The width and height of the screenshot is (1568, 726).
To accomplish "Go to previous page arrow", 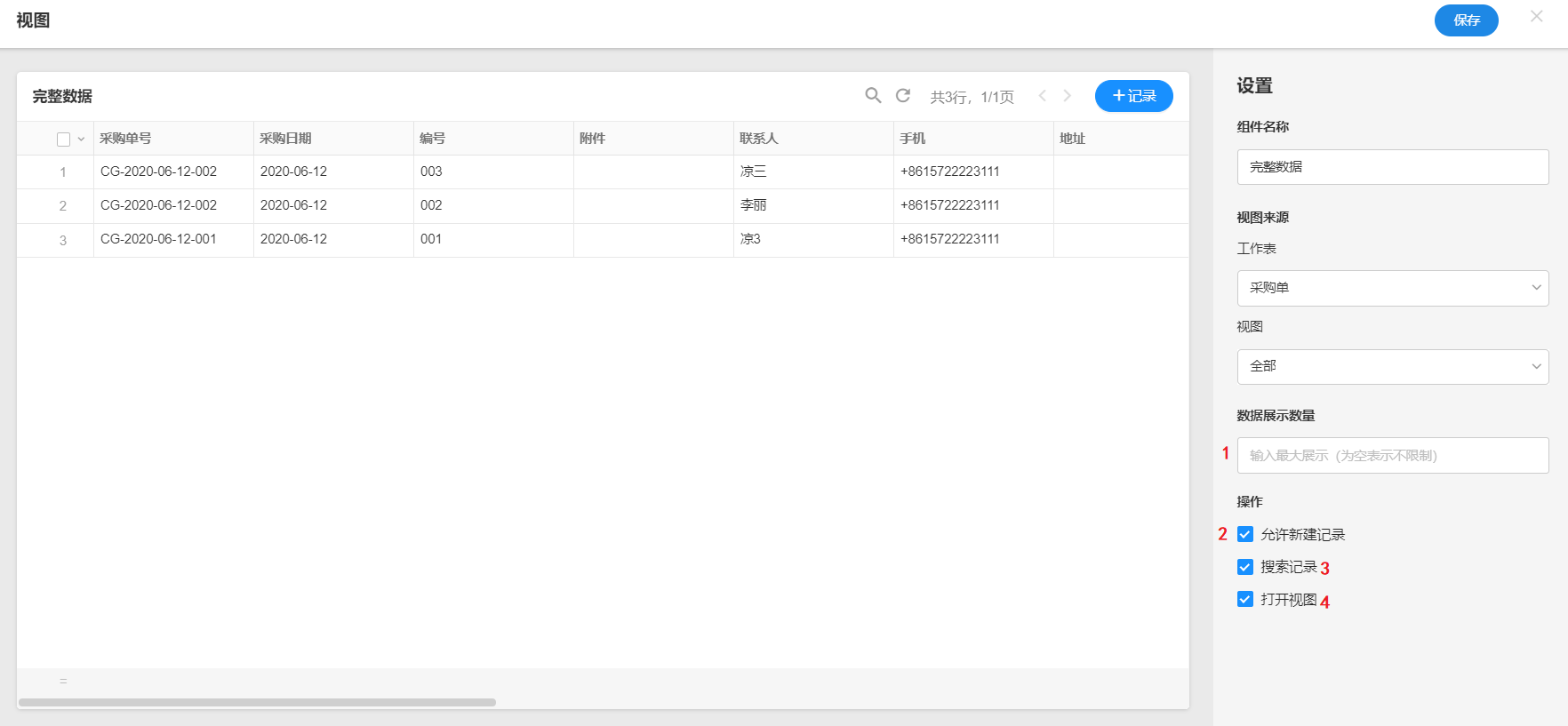I will coord(1042,96).
